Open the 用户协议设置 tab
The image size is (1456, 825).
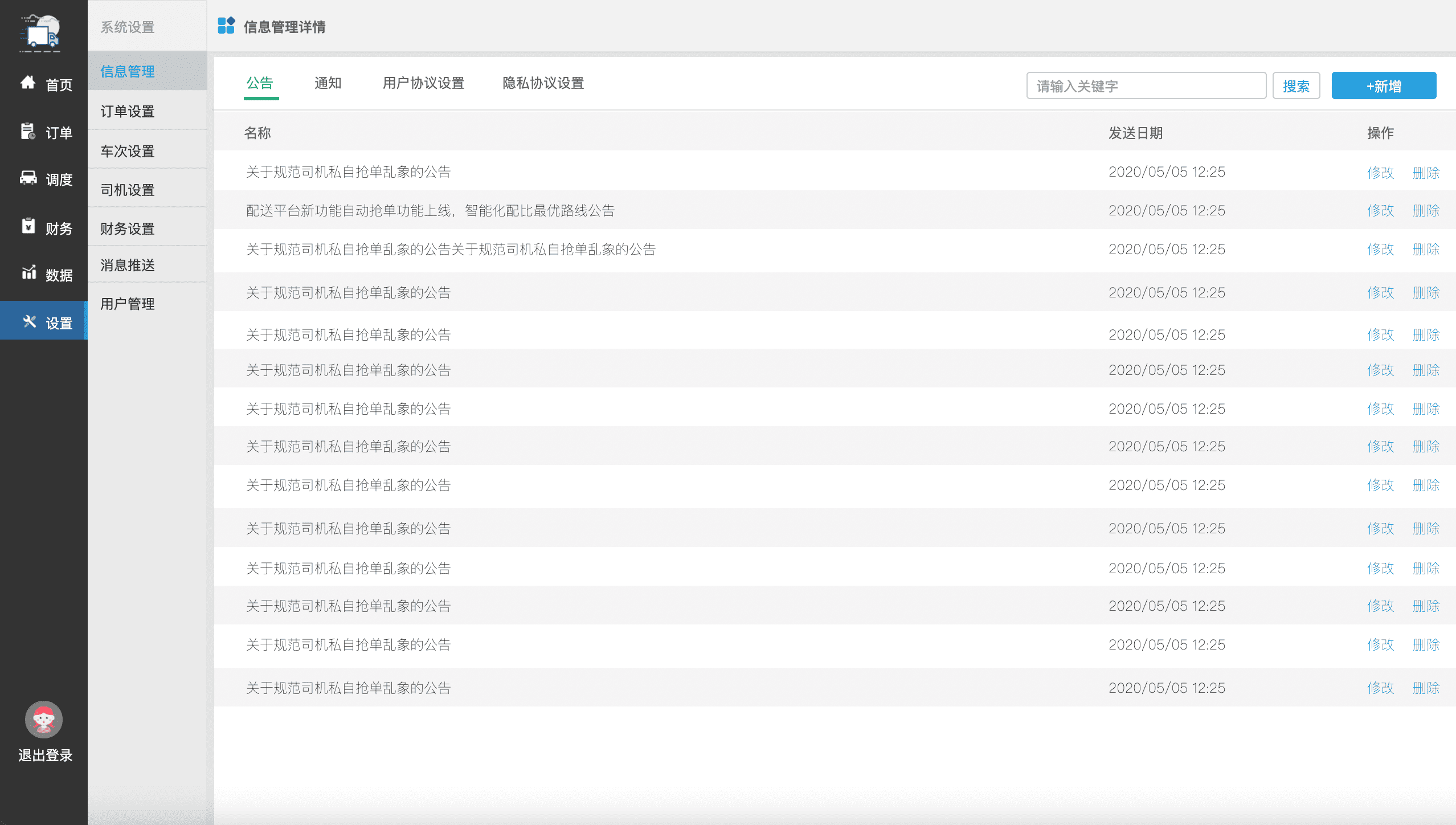(423, 84)
